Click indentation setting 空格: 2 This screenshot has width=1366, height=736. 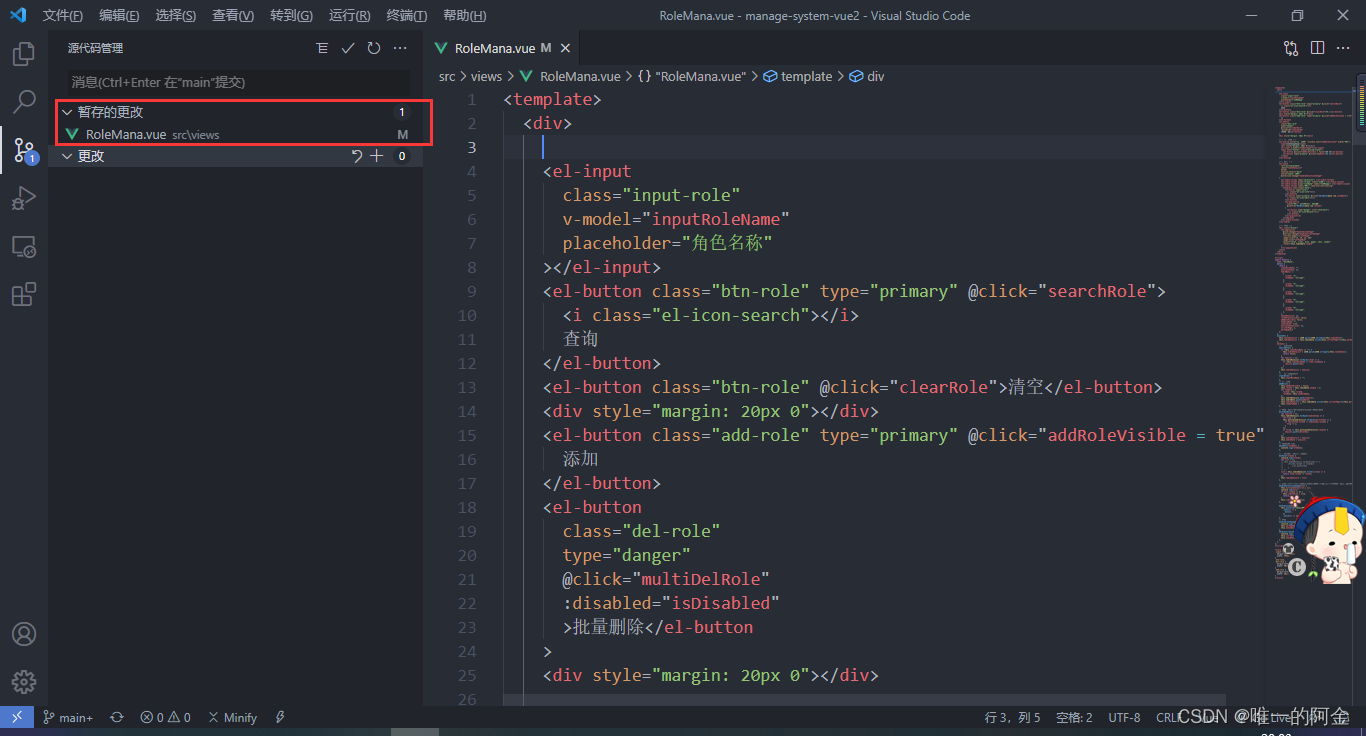[x=1074, y=717]
